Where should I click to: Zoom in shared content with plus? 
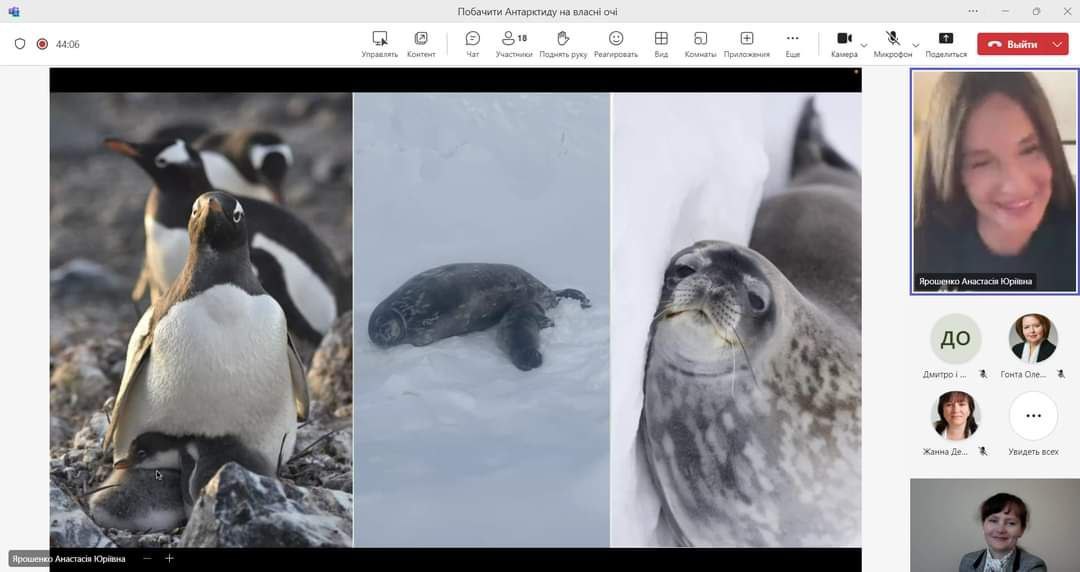(x=169, y=559)
